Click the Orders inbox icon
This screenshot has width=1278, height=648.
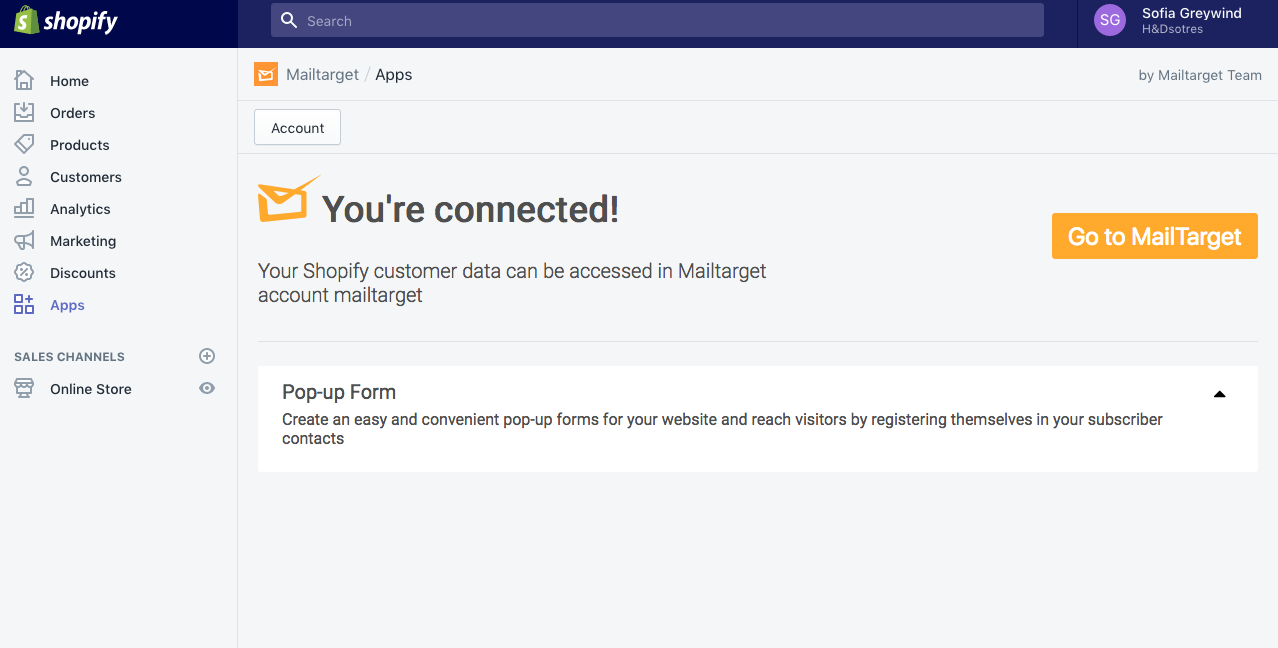tap(24, 113)
